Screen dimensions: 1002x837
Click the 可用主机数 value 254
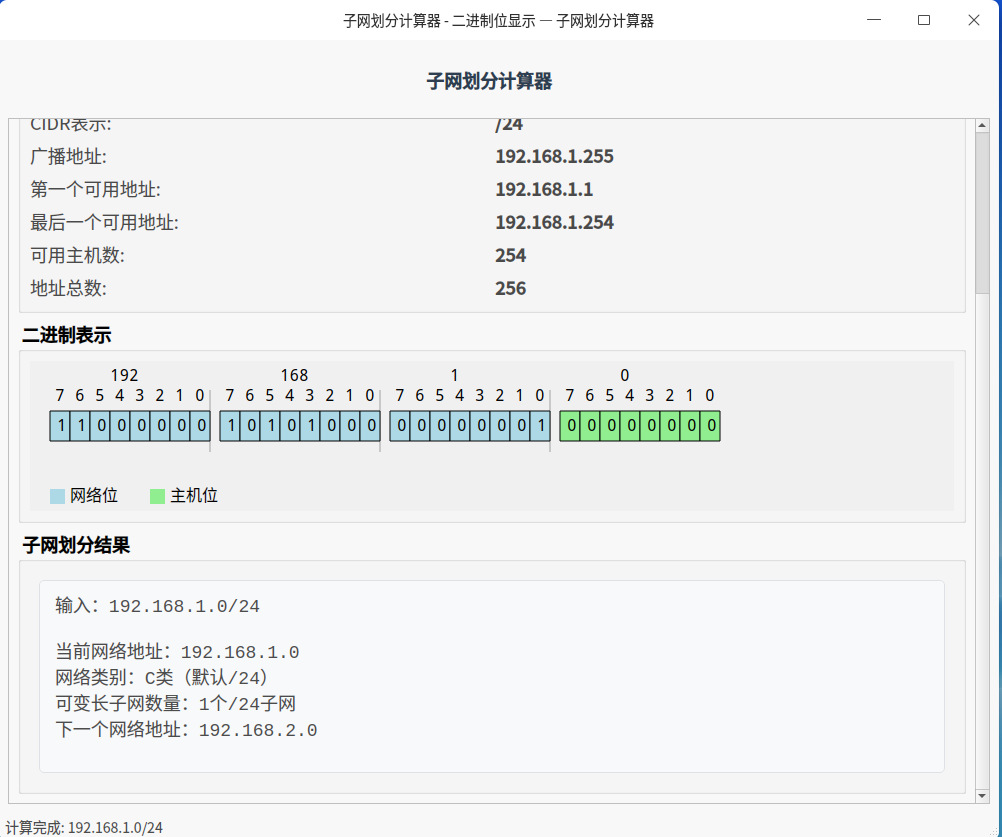coord(510,256)
